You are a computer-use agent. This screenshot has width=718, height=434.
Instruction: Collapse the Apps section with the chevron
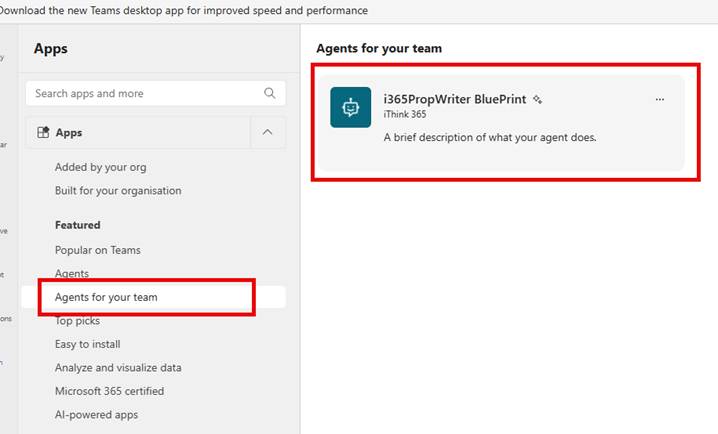[x=266, y=132]
